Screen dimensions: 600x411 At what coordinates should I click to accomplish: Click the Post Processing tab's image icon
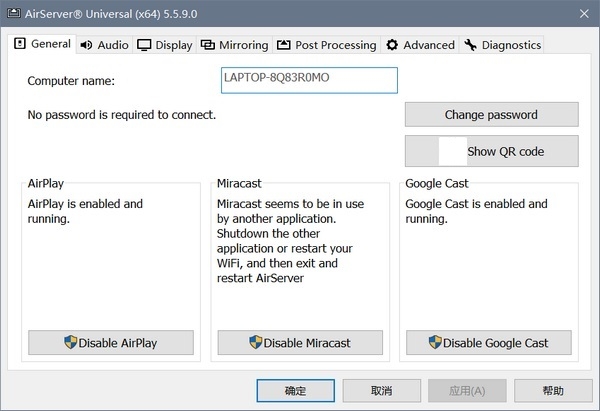point(284,45)
